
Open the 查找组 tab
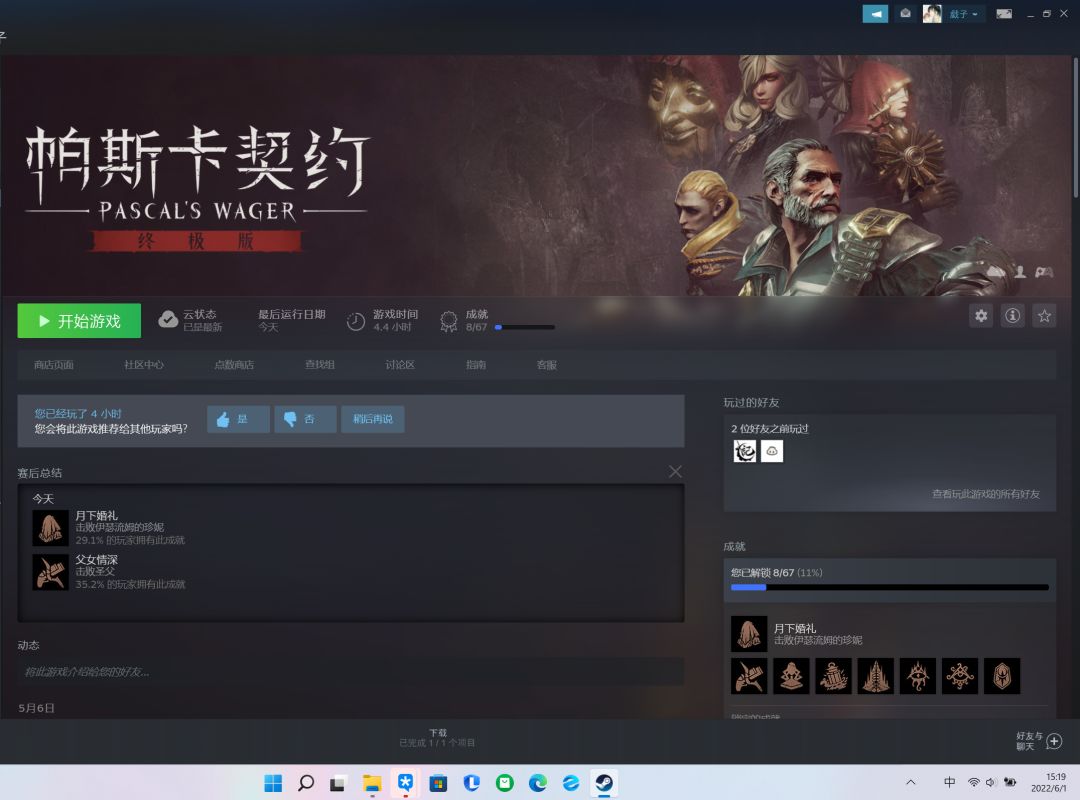coord(320,365)
